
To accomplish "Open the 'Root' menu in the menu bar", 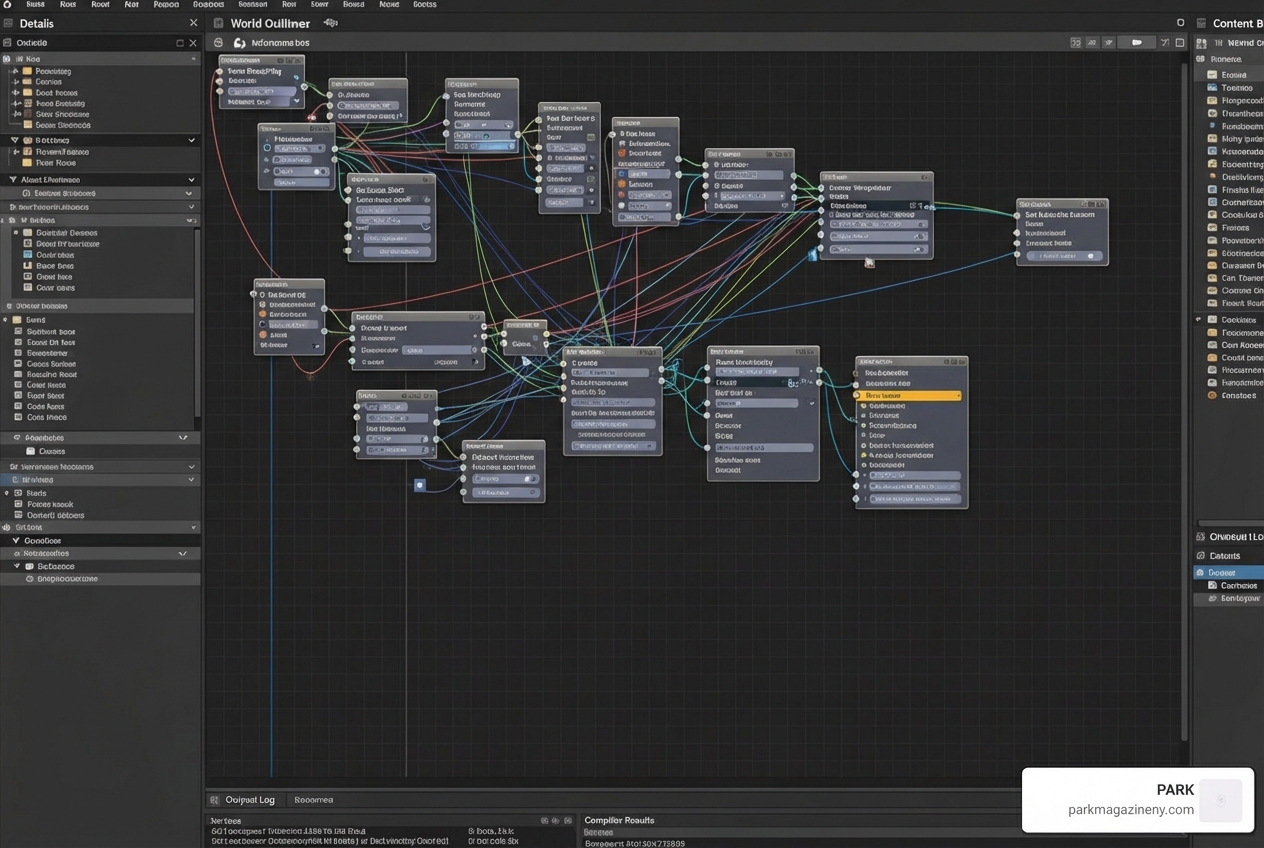I will 101,4.
